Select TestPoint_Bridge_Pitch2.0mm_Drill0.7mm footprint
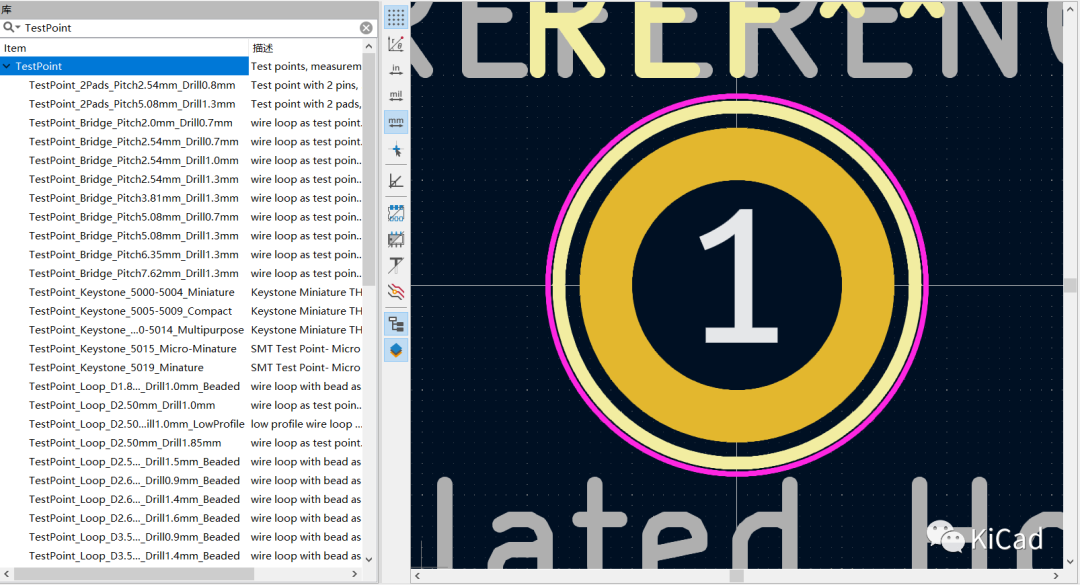Viewport: 1080px width, 585px height. (131, 123)
